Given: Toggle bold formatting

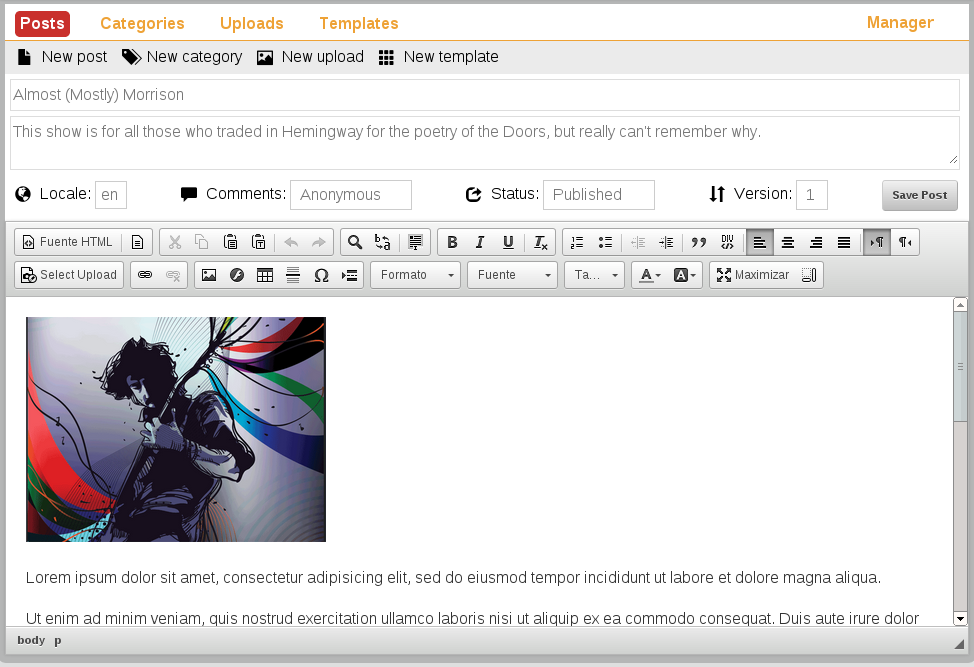Looking at the screenshot, I should tap(452, 242).
